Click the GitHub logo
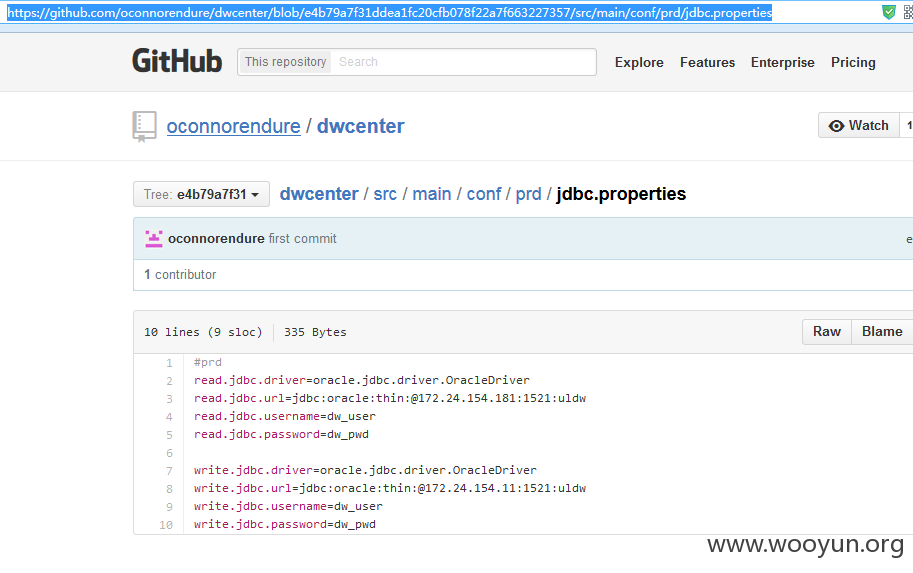 click(x=177, y=61)
